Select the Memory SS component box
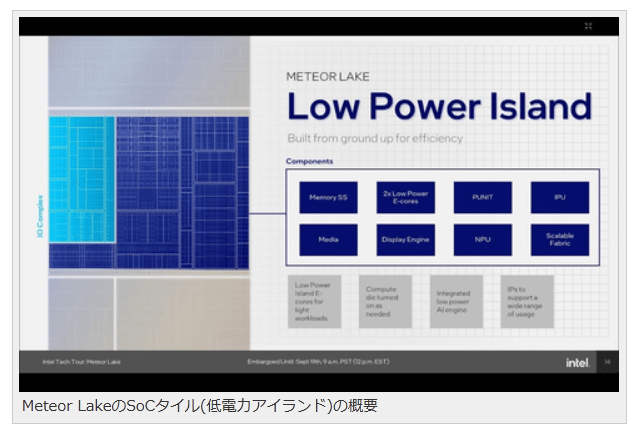Screen dimensions: 638x432 coord(328,197)
